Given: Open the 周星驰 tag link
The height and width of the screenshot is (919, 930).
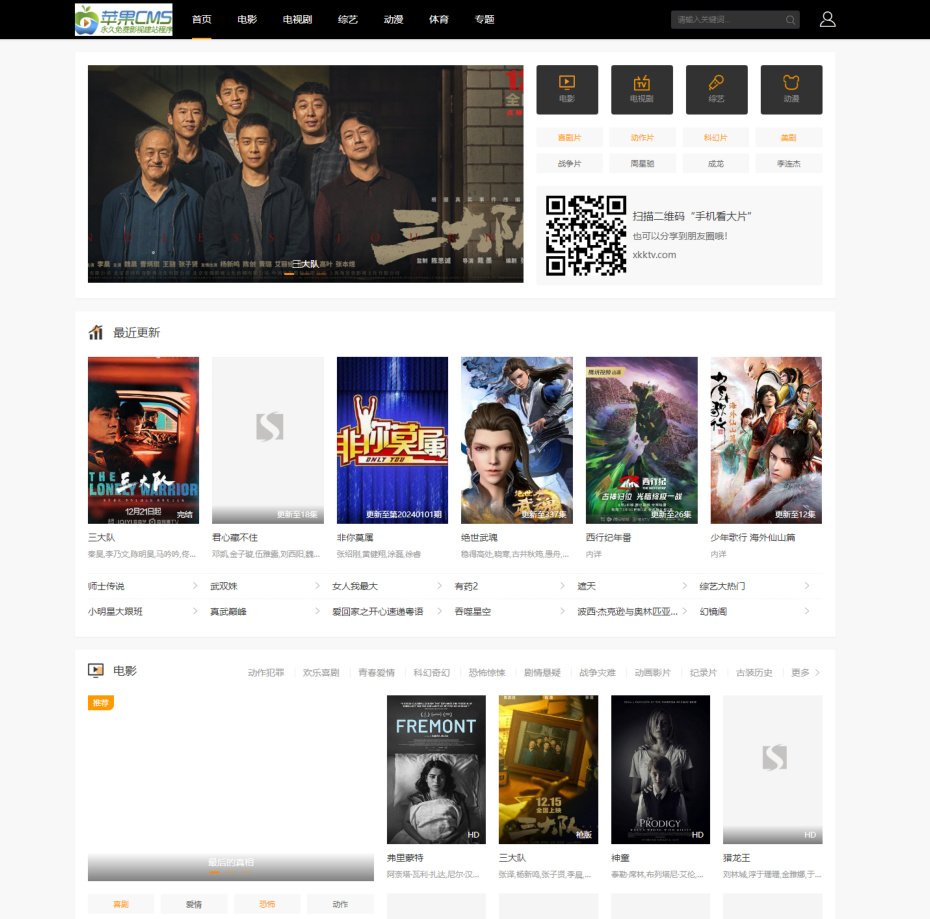Looking at the screenshot, I should point(641,163).
